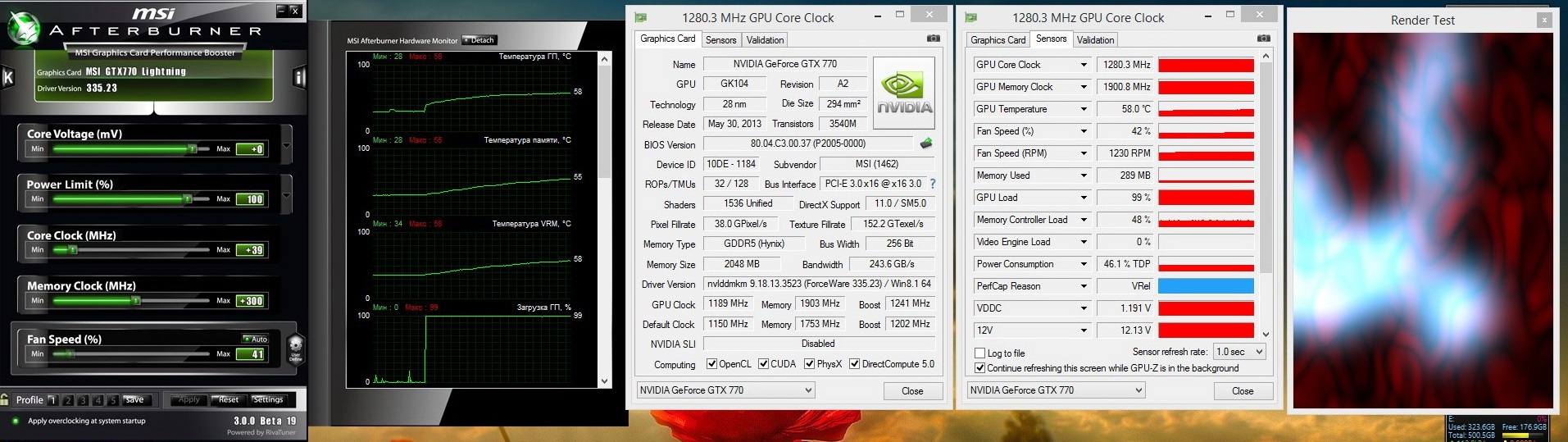Open PerfCap Reason sensor dropdown
Image resolution: width=1568 pixels, height=442 pixels.
tap(1083, 286)
